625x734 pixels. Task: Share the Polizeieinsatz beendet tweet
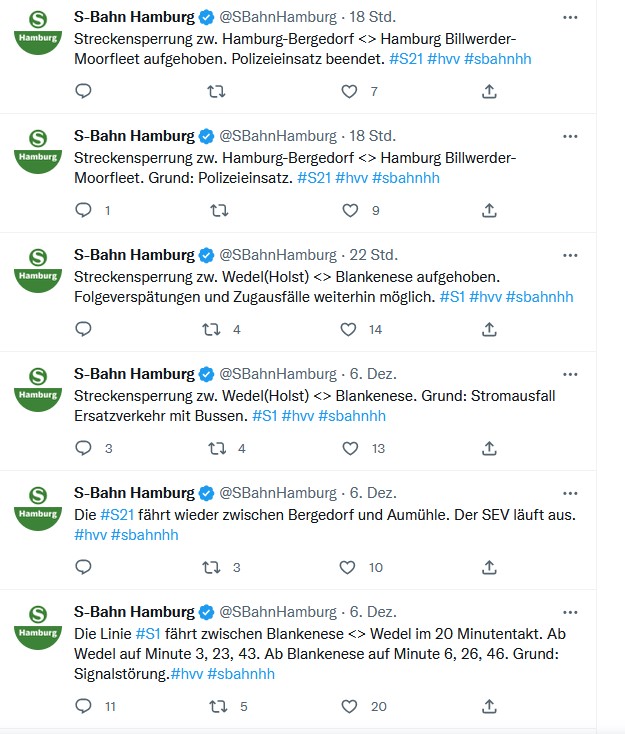pos(489,91)
